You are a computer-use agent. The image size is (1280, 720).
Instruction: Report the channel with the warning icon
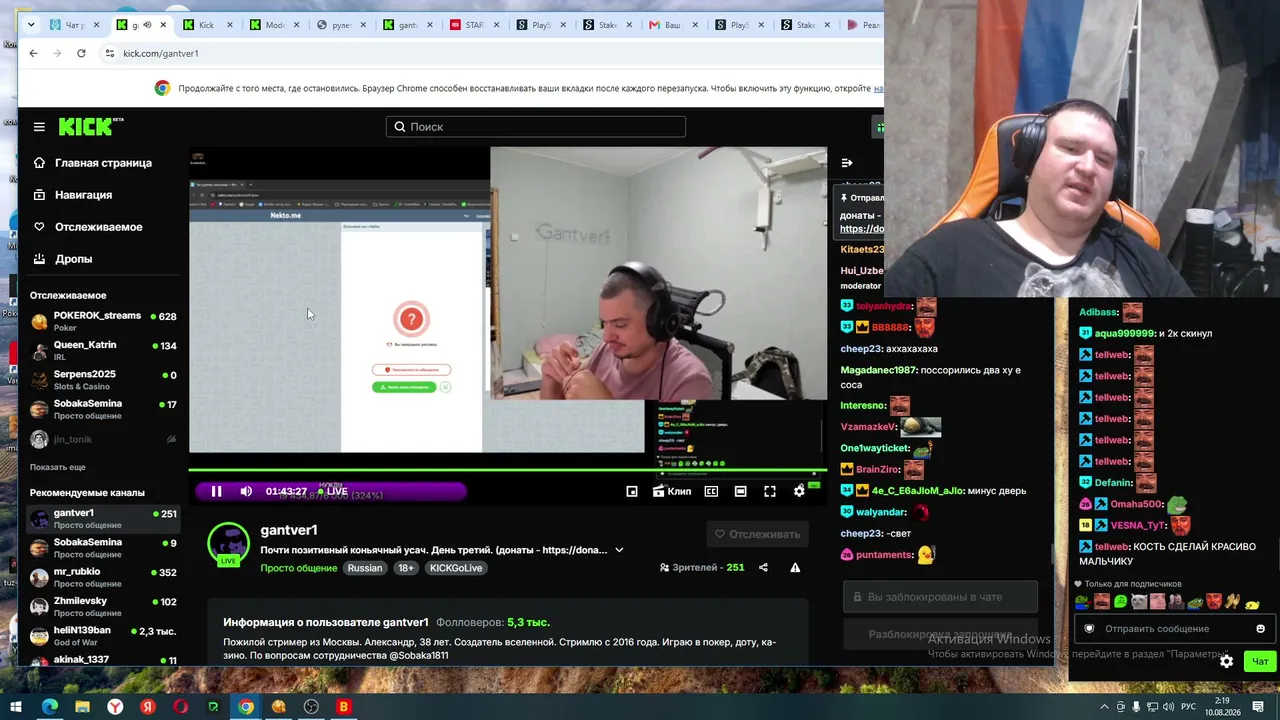tap(795, 568)
